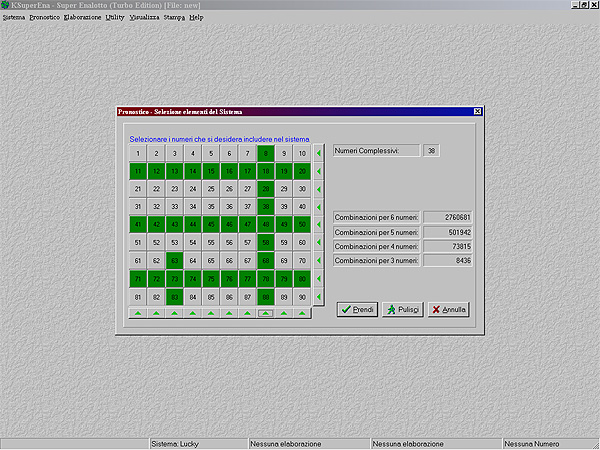Open the Pronostico menu
600x450 pixels.
pos(44,18)
